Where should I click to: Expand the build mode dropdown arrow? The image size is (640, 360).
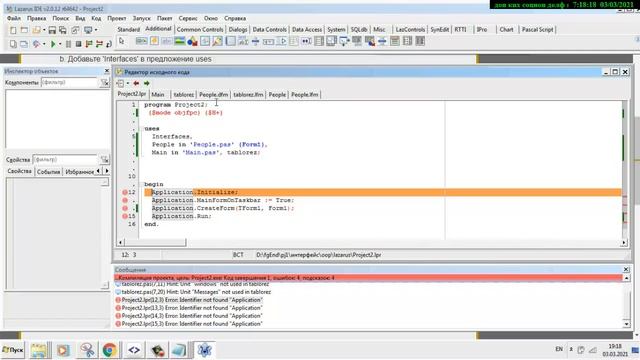click(44, 44)
